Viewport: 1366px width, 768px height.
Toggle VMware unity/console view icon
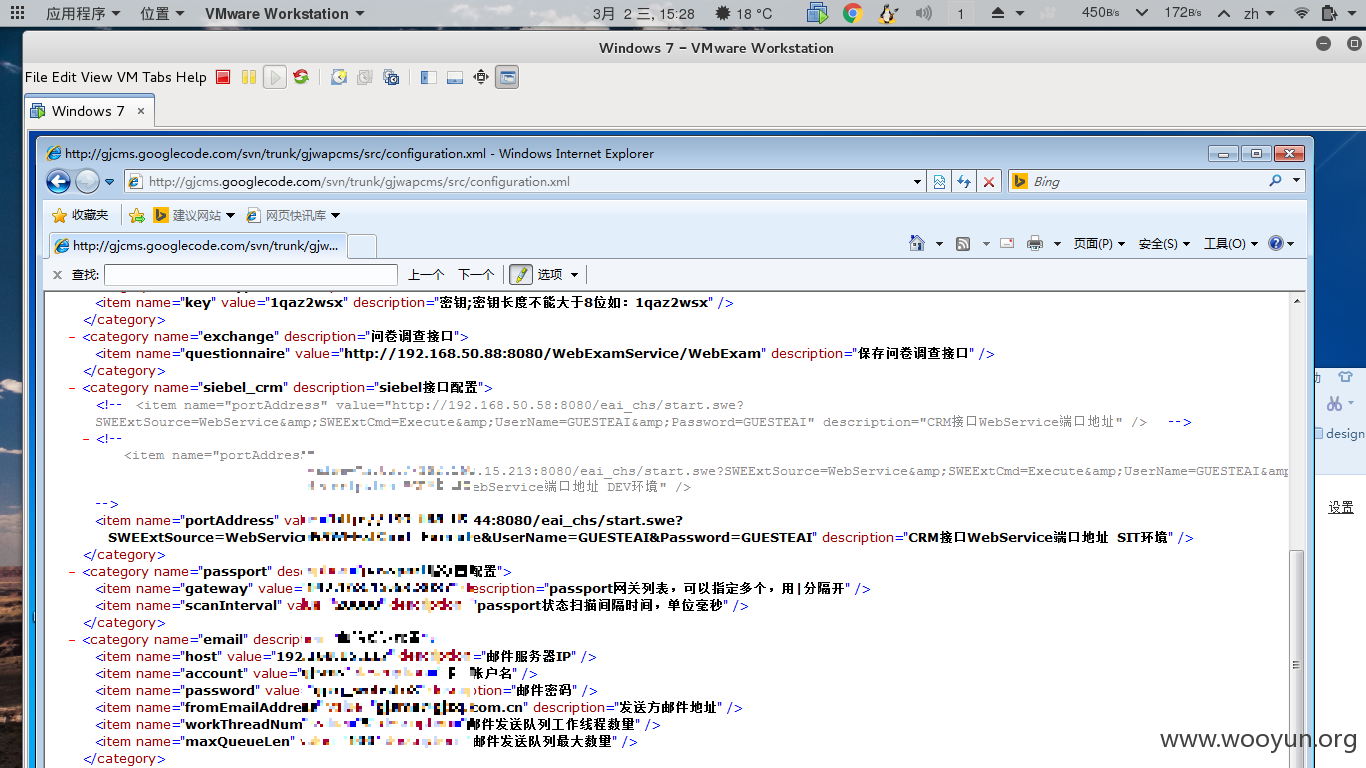(507, 77)
